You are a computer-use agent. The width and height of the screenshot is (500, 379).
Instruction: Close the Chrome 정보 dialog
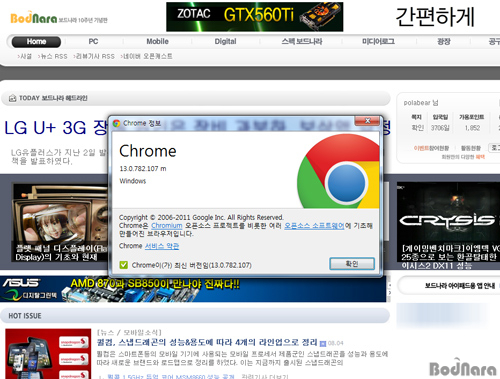367,121
